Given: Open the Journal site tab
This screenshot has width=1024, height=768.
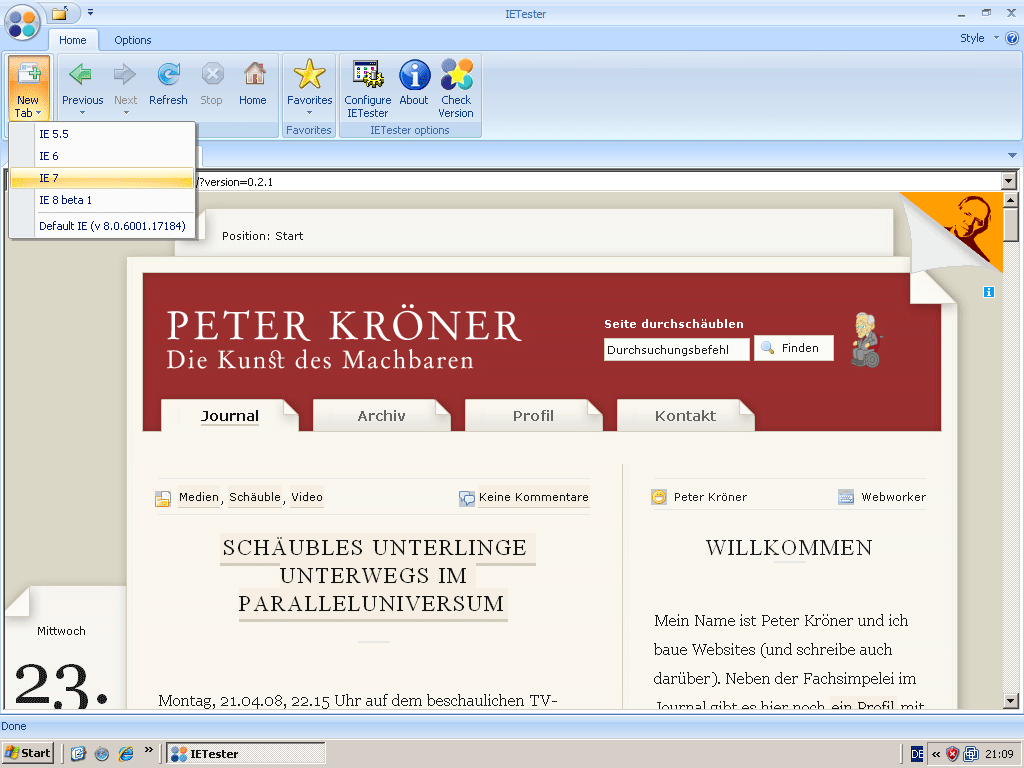Looking at the screenshot, I should coord(230,415).
